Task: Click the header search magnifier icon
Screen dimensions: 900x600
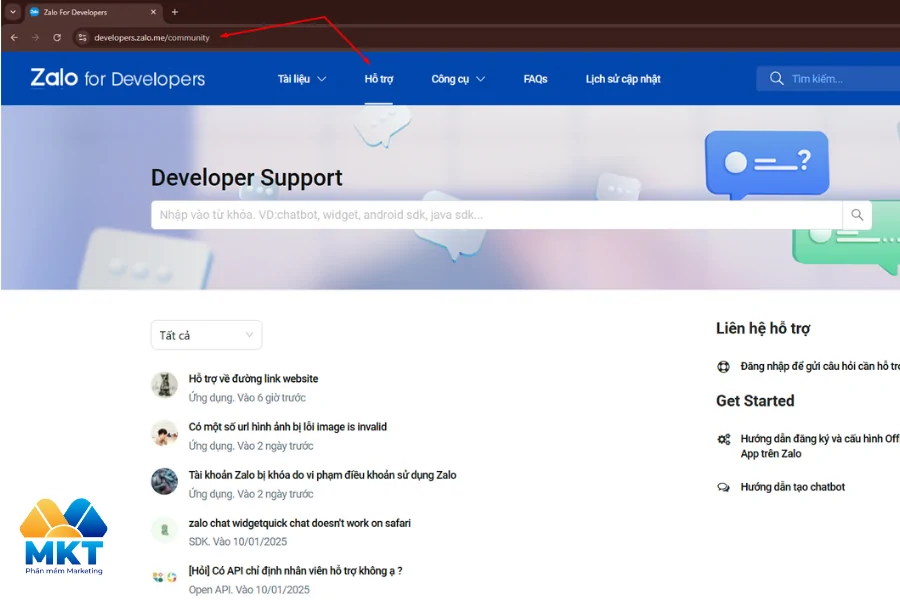Action: tap(776, 78)
